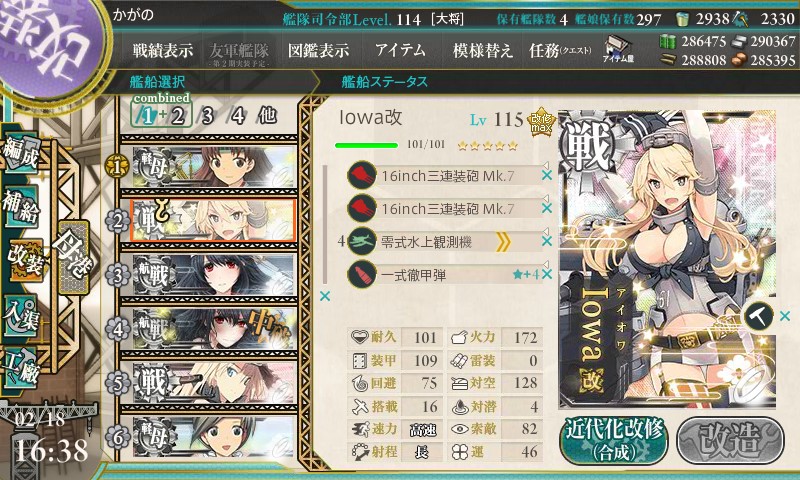Image resolution: width=800 pixels, height=480 pixels.
Task: Open the アイテム屋 item shop icon
Action: point(618,49)
